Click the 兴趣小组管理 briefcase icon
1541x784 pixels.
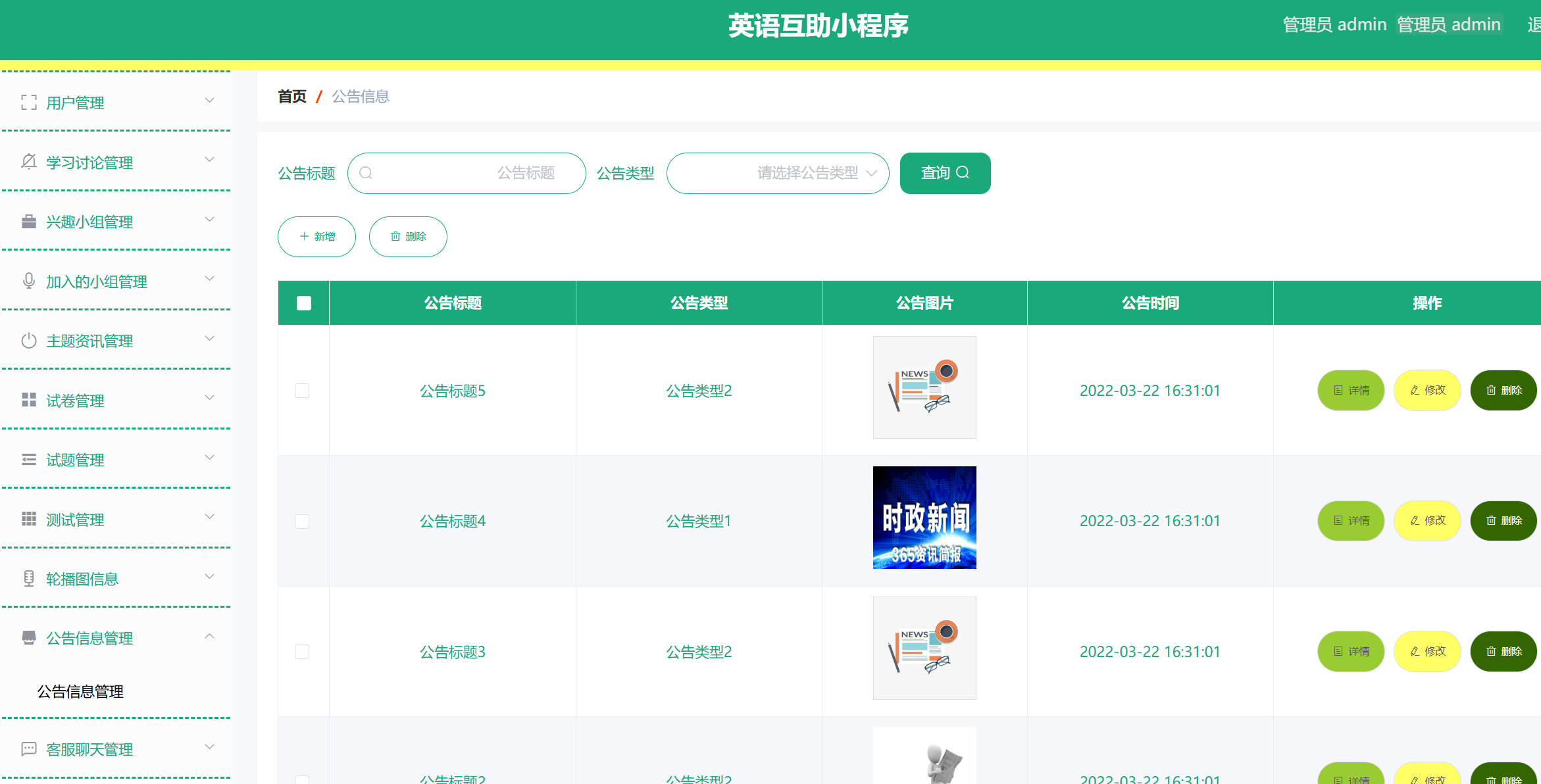pos(29,222)
